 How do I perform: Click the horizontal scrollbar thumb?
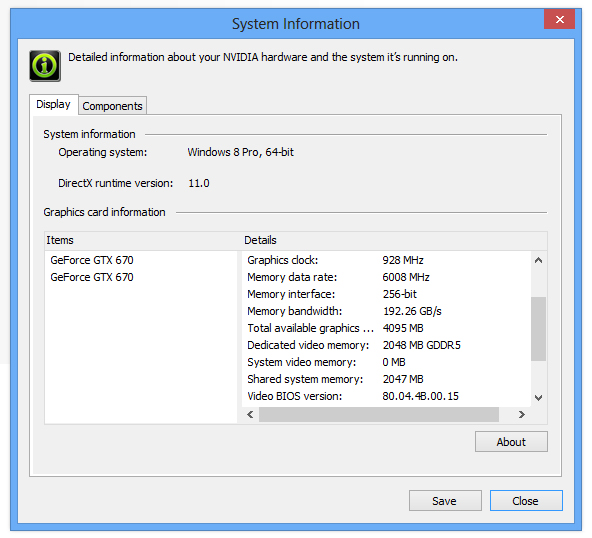pyautogui.click(x=379, y=415)
